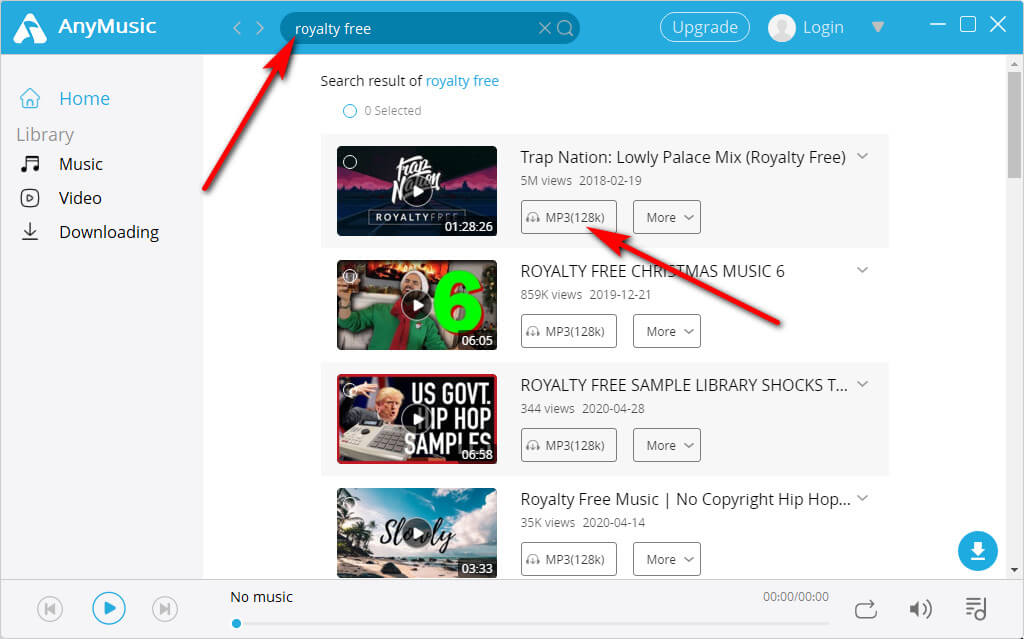Click the search magnifier icon
Viewport: 1024px width, 639px height.
tap(563, 28)
